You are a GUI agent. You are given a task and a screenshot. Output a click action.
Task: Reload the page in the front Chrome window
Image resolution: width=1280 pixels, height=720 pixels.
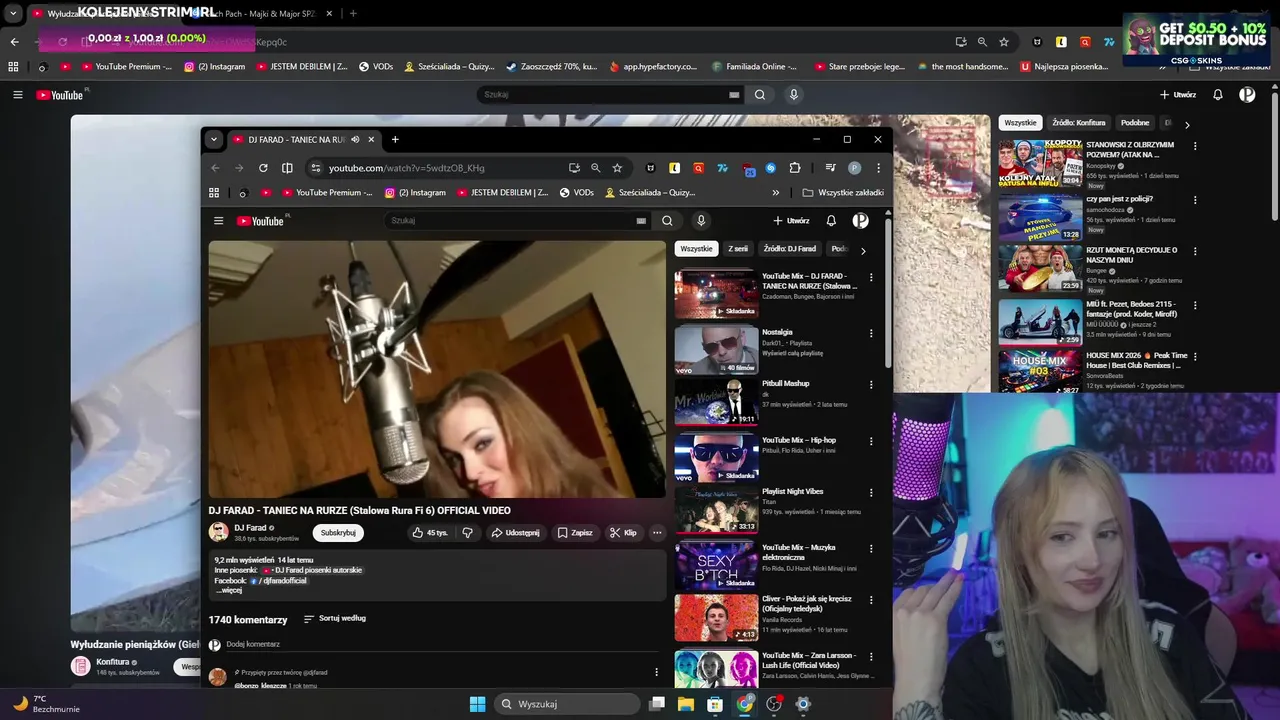[263, 168]
